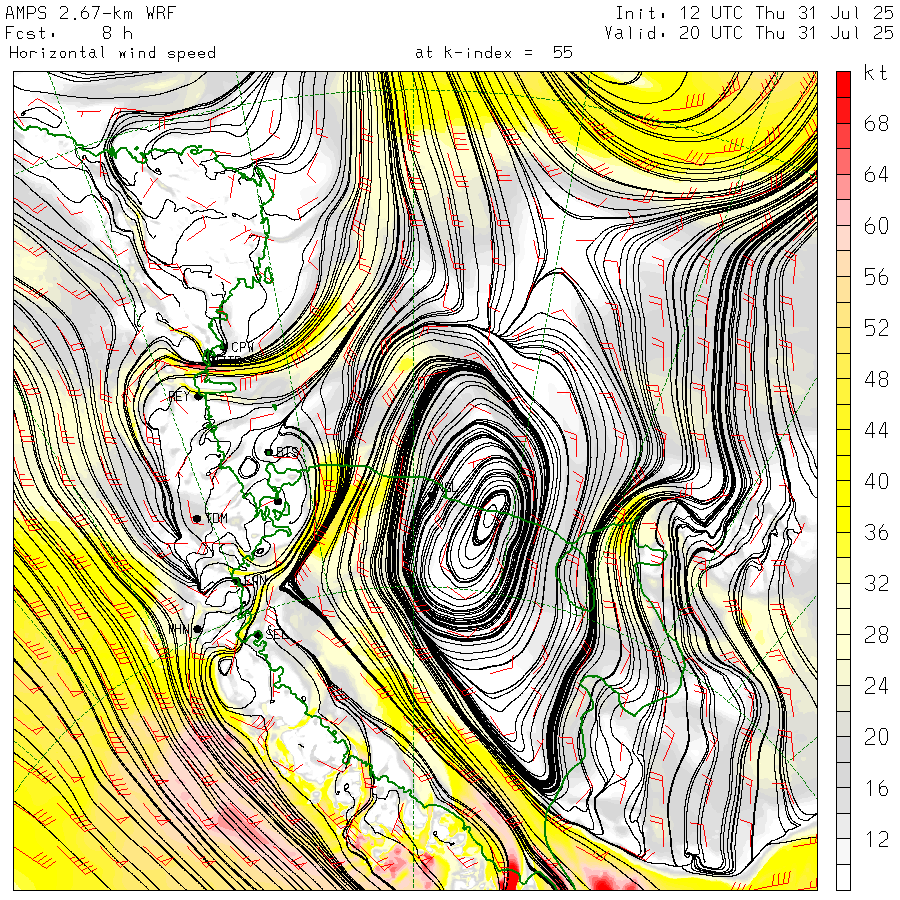900x900 pixels.
Task: Click the TOM station marker dot
Action: (x=197, y=519)
